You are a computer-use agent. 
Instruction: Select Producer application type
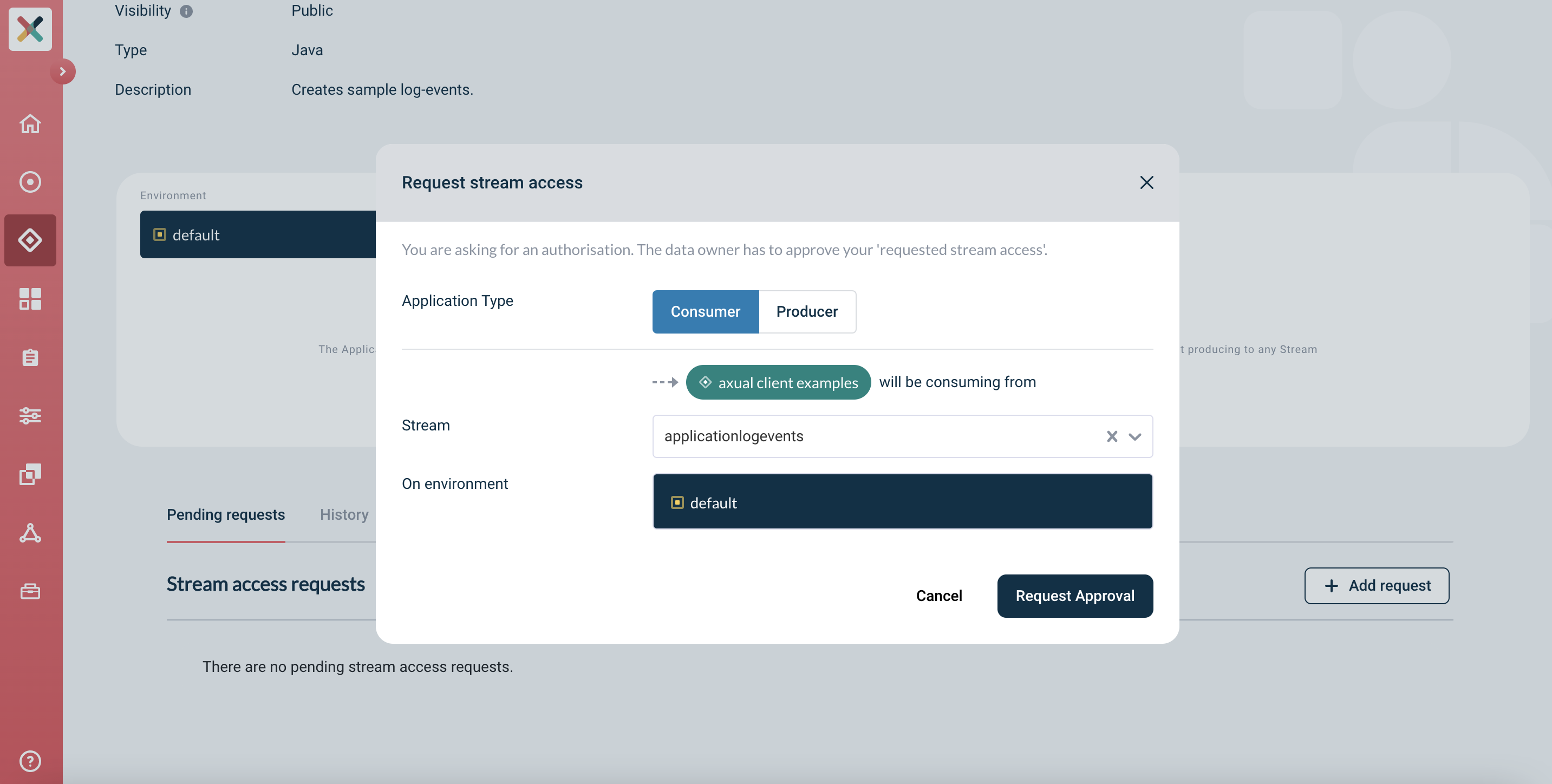[807, 311]
